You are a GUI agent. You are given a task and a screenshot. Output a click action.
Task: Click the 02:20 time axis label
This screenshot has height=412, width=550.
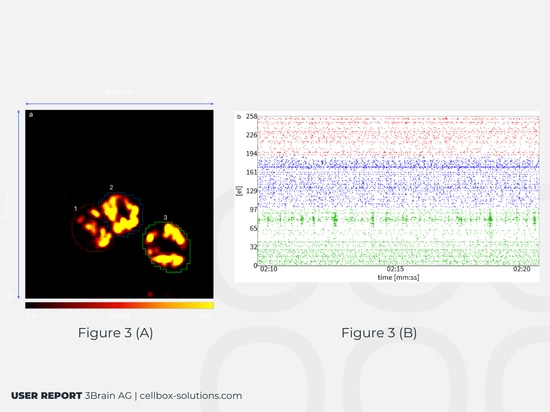522,269
